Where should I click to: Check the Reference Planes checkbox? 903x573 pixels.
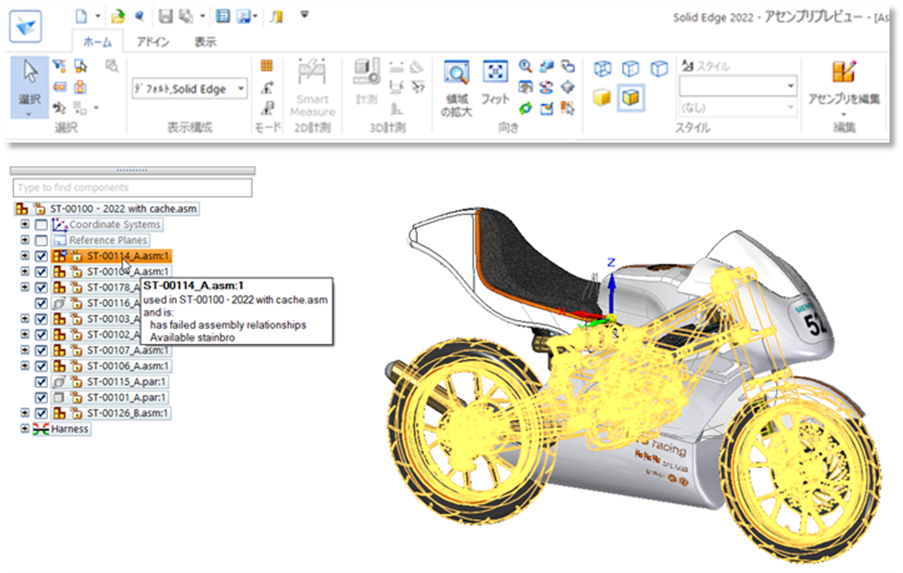pos(41,241)
